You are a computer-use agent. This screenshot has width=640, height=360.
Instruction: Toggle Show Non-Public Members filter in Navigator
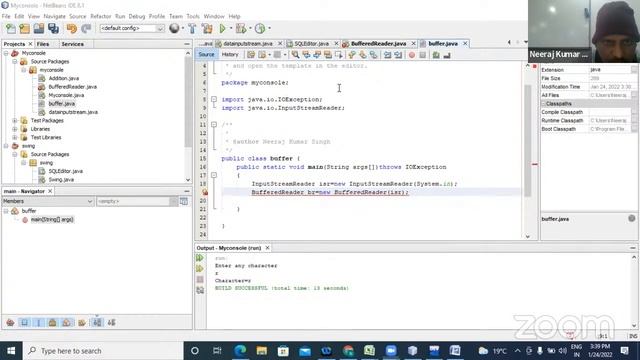pyautogui.click(x=52, y=322)
